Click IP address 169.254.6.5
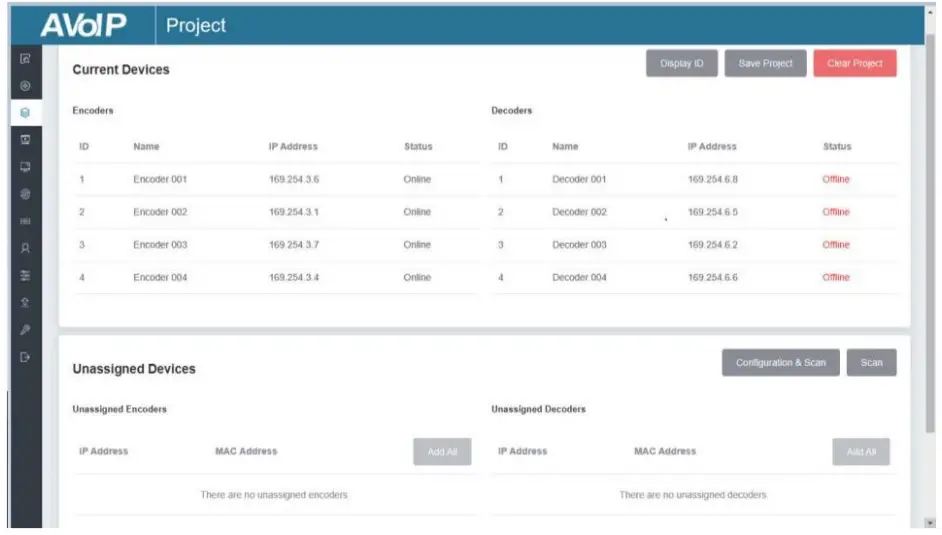 click(x=713, y=212)
